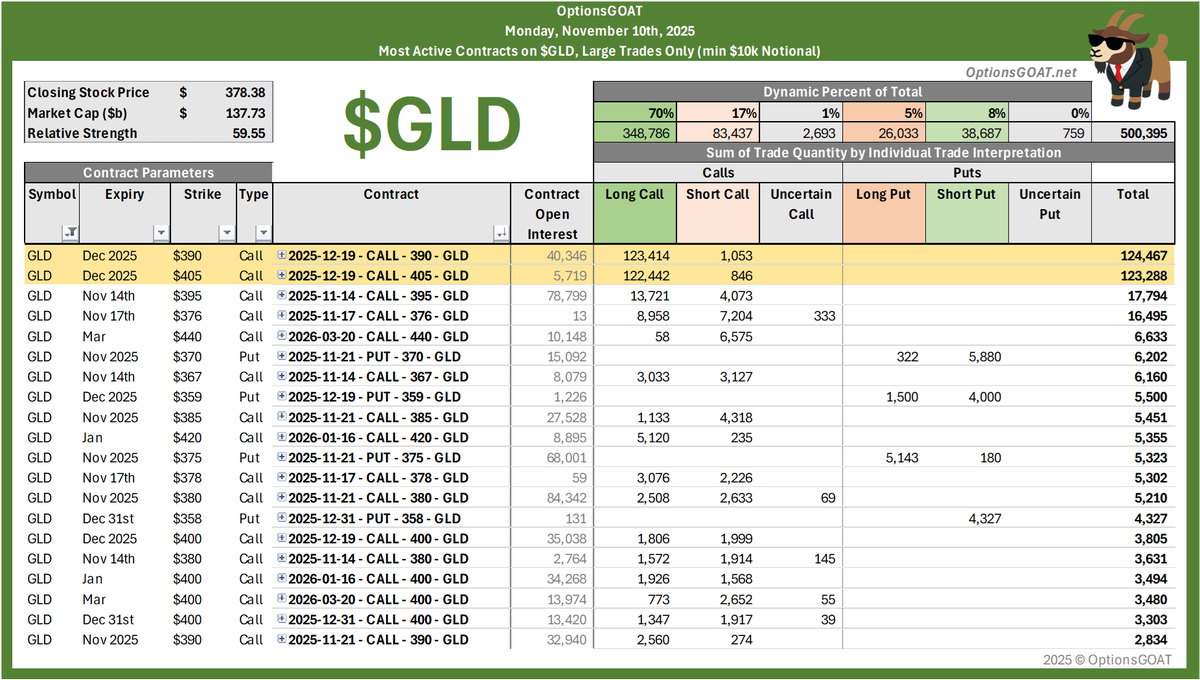Select the Contract Open Interest header
The width and height of the screenshot is (1200, 680).
[x=552, y=214]
